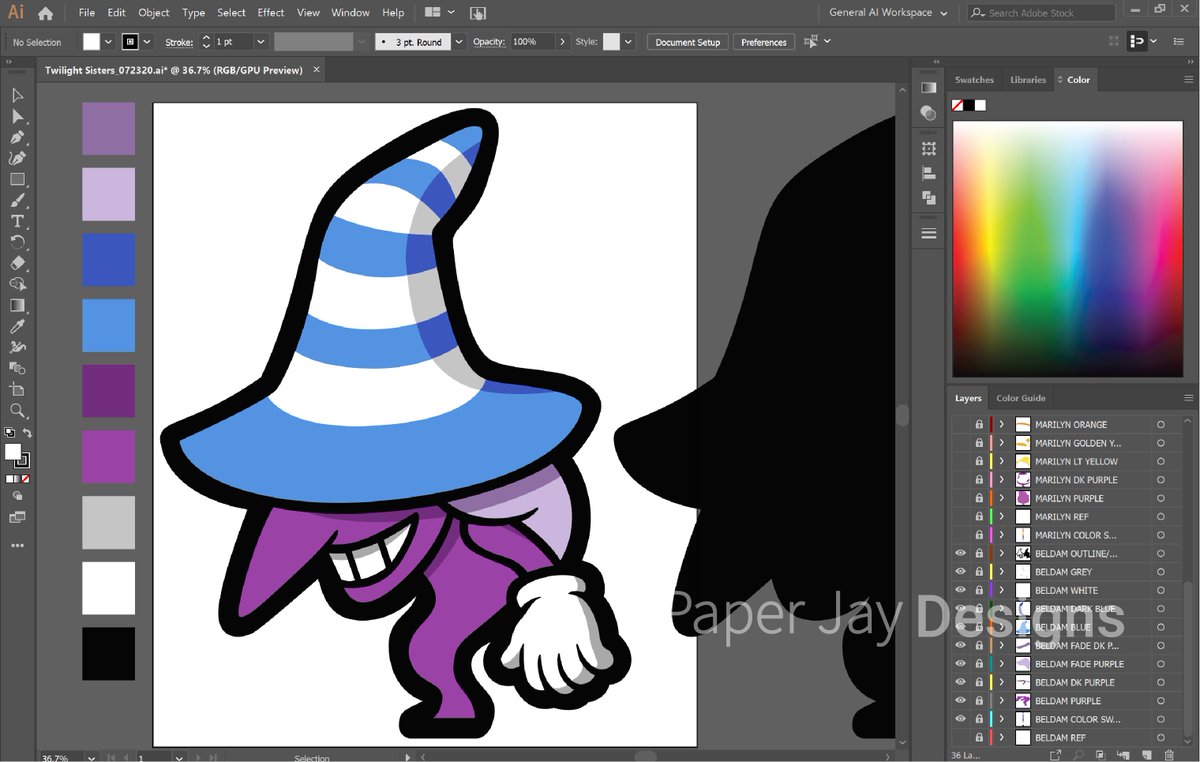Switch to the Color Guide tab
1200x762 pixels.
pyautogui.click(x=1021, y=398)
